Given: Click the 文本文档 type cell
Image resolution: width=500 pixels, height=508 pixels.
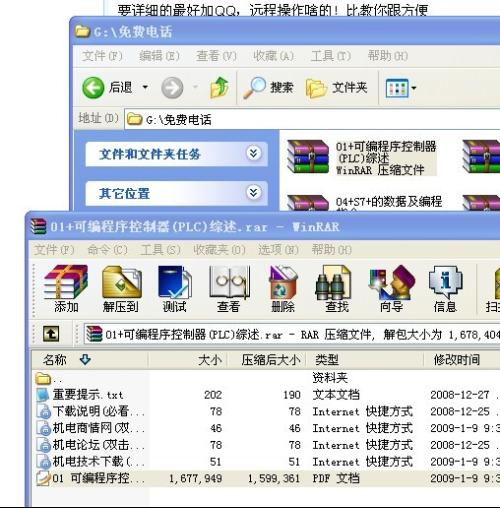Looking at the screenshot, I should 336,395.
